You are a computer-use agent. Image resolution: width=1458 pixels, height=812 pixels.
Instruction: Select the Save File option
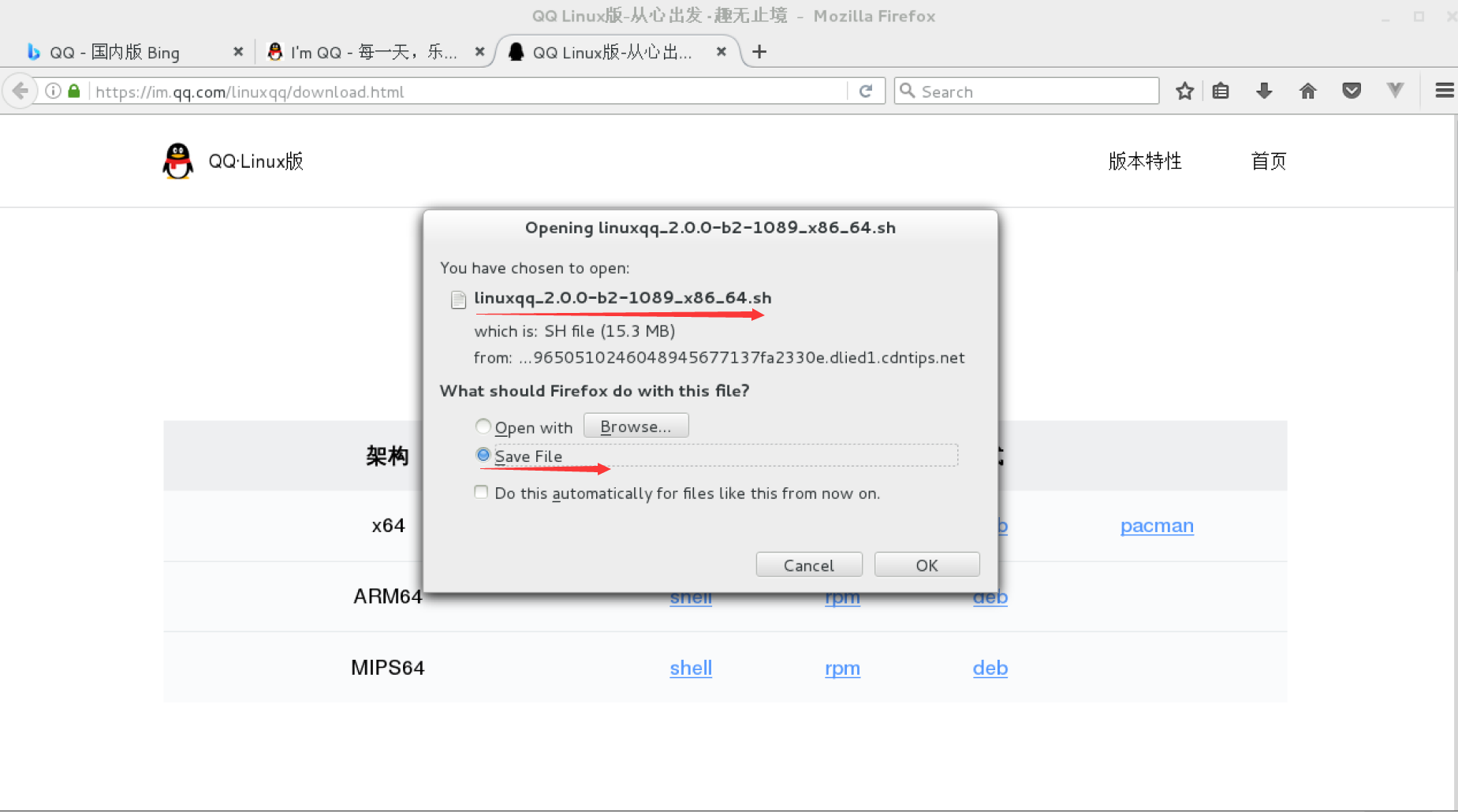click(x=483, y=455)
